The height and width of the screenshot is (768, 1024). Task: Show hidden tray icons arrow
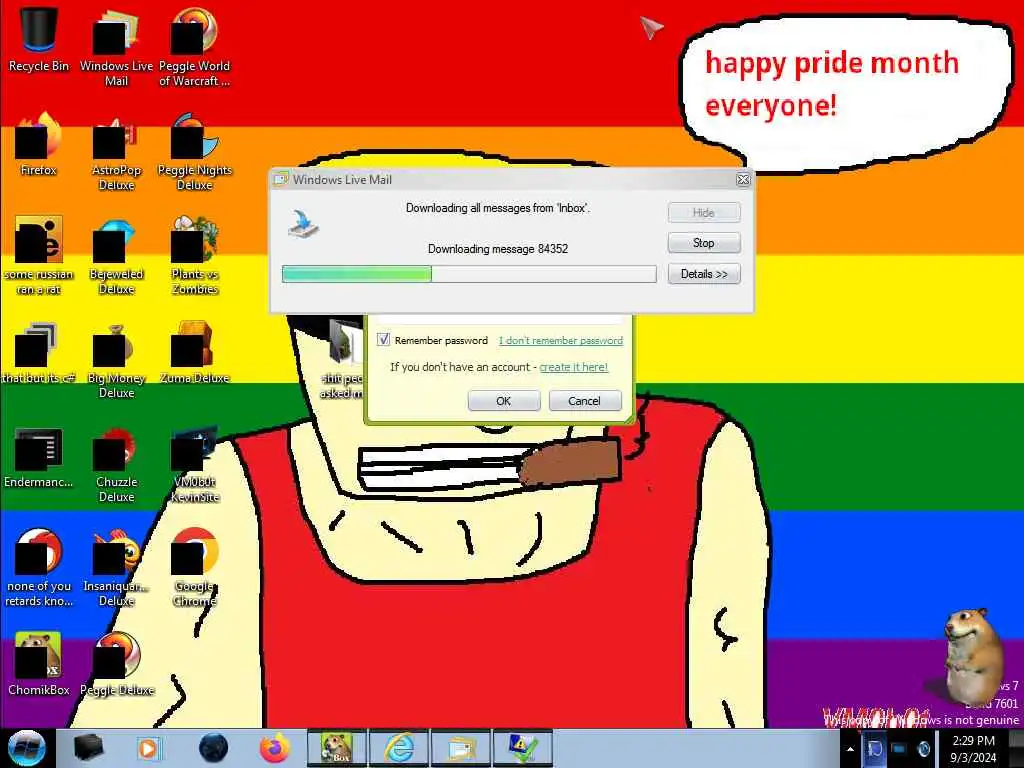pyautogui.click(x=850, y=749)
